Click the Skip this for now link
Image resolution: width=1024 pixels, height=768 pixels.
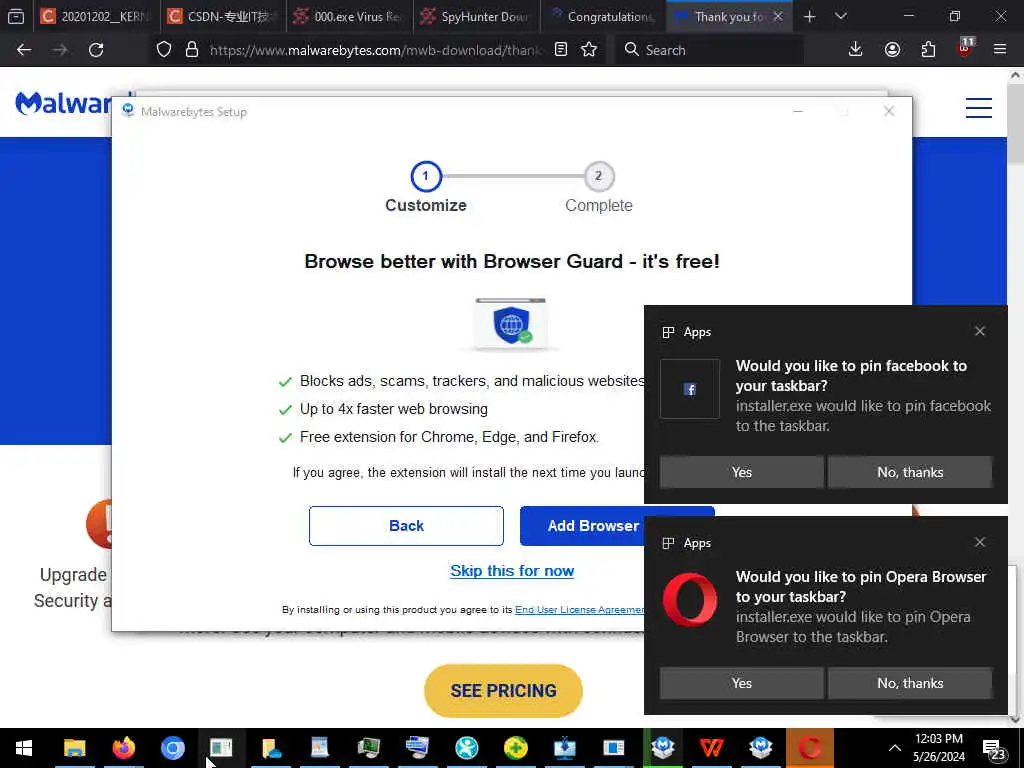(512, 571)
